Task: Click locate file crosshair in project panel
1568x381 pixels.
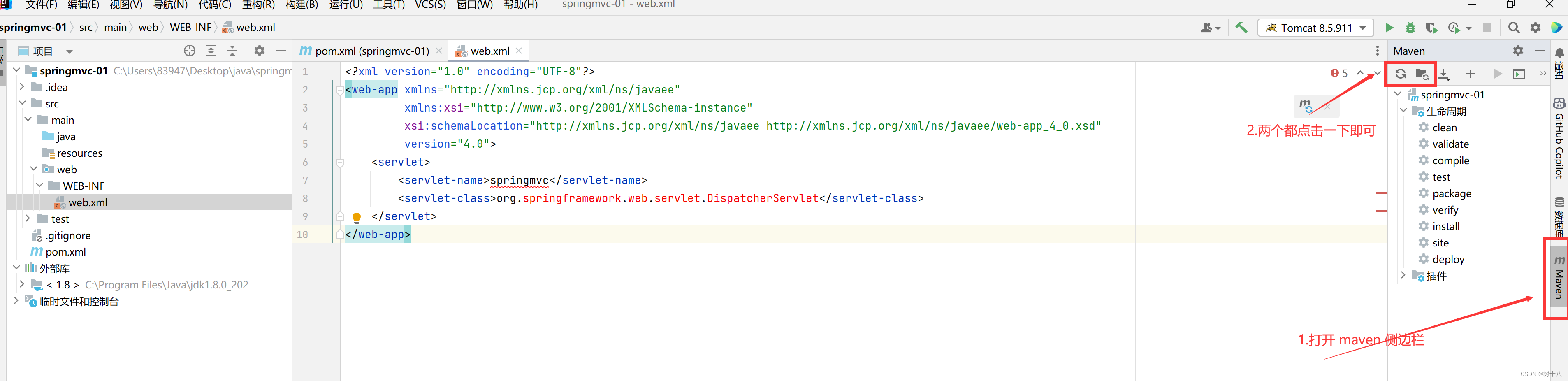Action: coord(189,51)
